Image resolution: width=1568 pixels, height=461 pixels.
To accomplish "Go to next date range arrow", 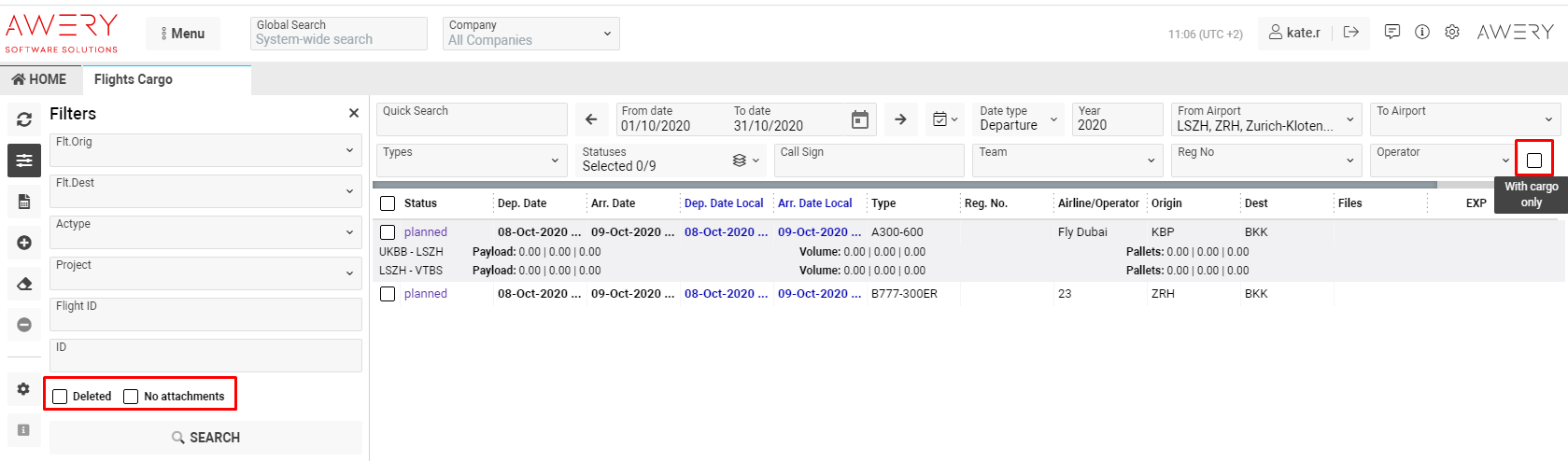I will 900,119.
